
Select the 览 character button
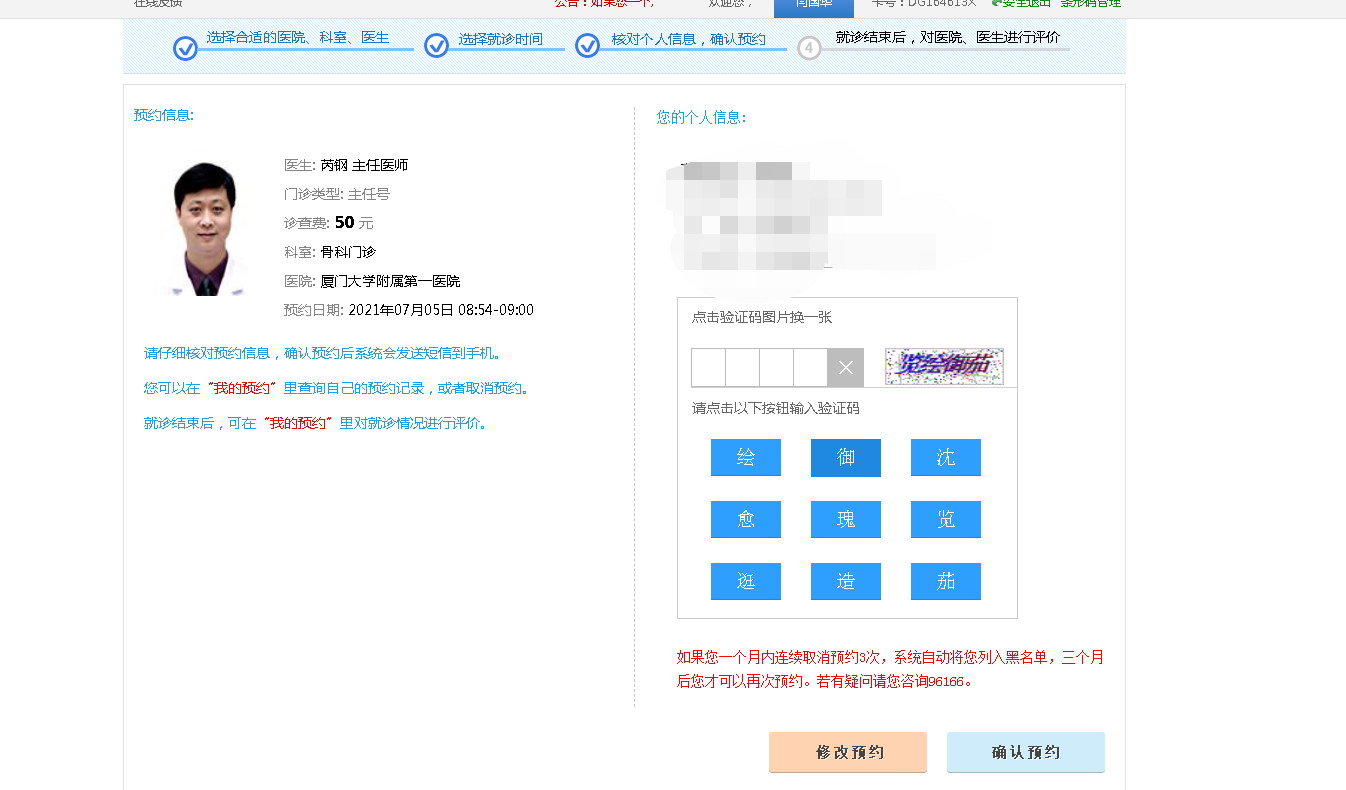945,520
